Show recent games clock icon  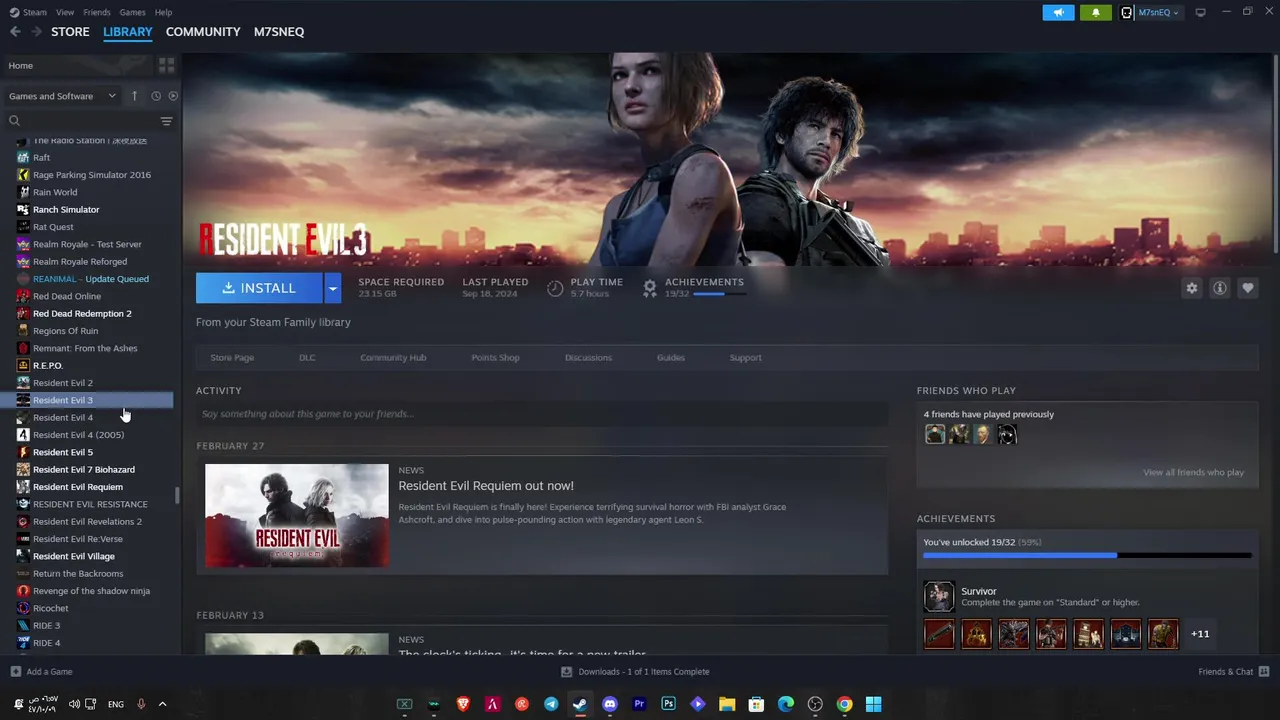(x=156, y=96)
